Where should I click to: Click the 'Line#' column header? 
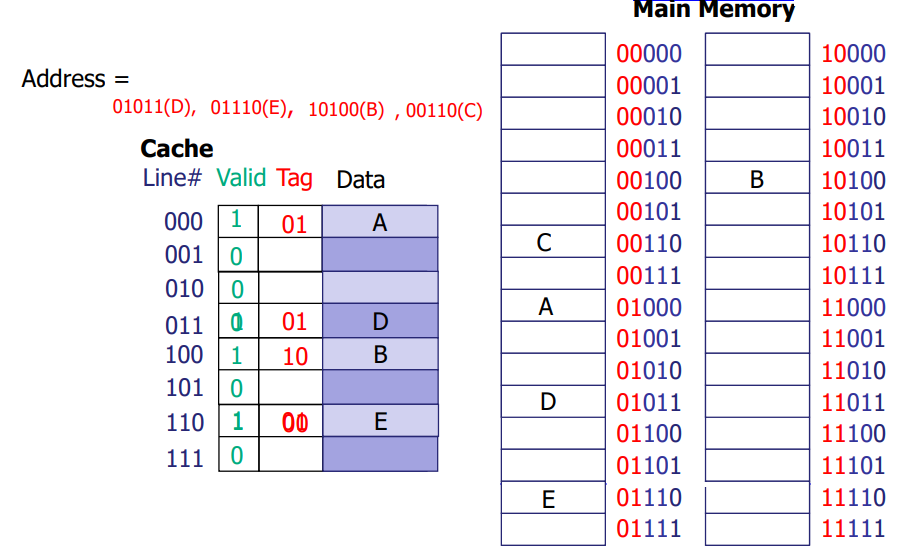pyautogui.click(x=172, y=178)
